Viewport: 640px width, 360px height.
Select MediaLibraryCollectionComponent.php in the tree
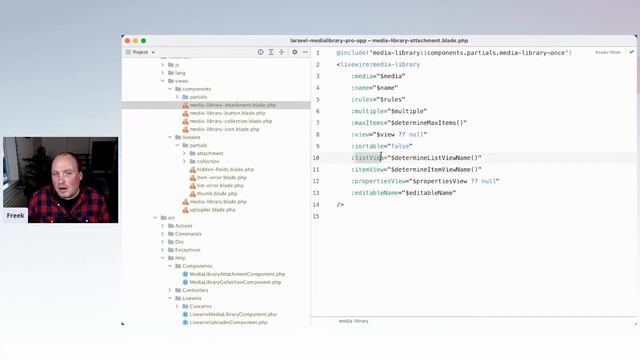point(235,282)
